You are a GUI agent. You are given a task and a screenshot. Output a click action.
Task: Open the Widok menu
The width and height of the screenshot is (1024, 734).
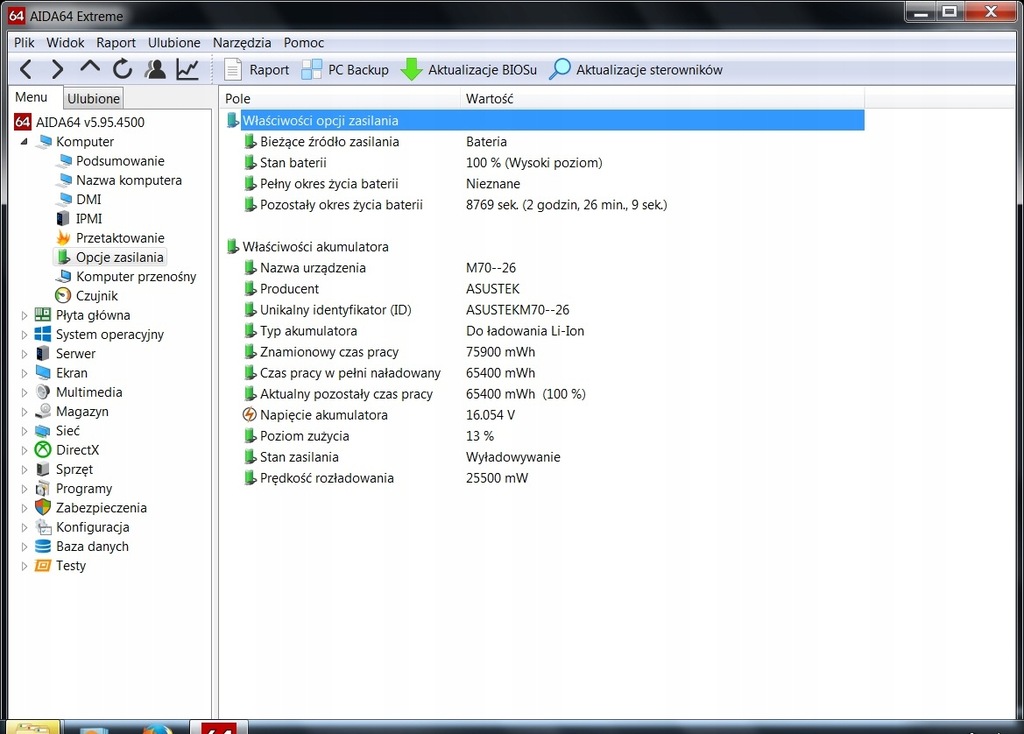click(x=65, y=42)
